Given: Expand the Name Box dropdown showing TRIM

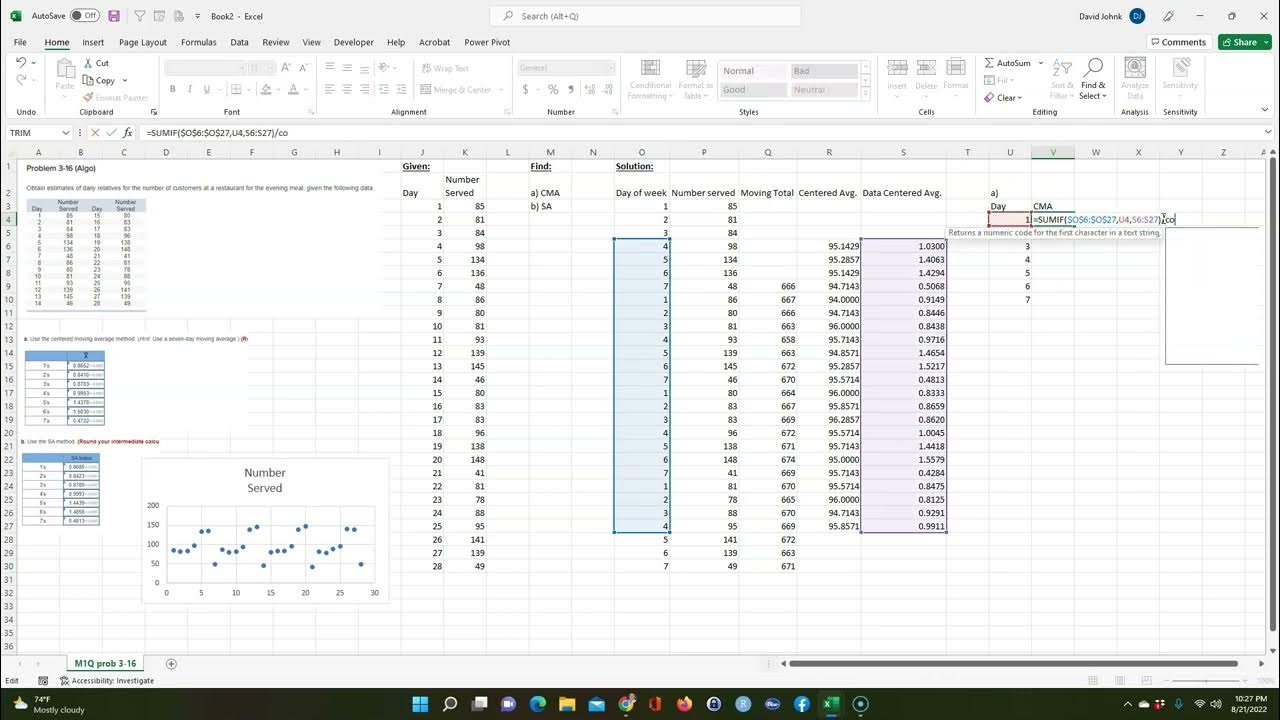Looking at the screenshot, I should (66, 132).
